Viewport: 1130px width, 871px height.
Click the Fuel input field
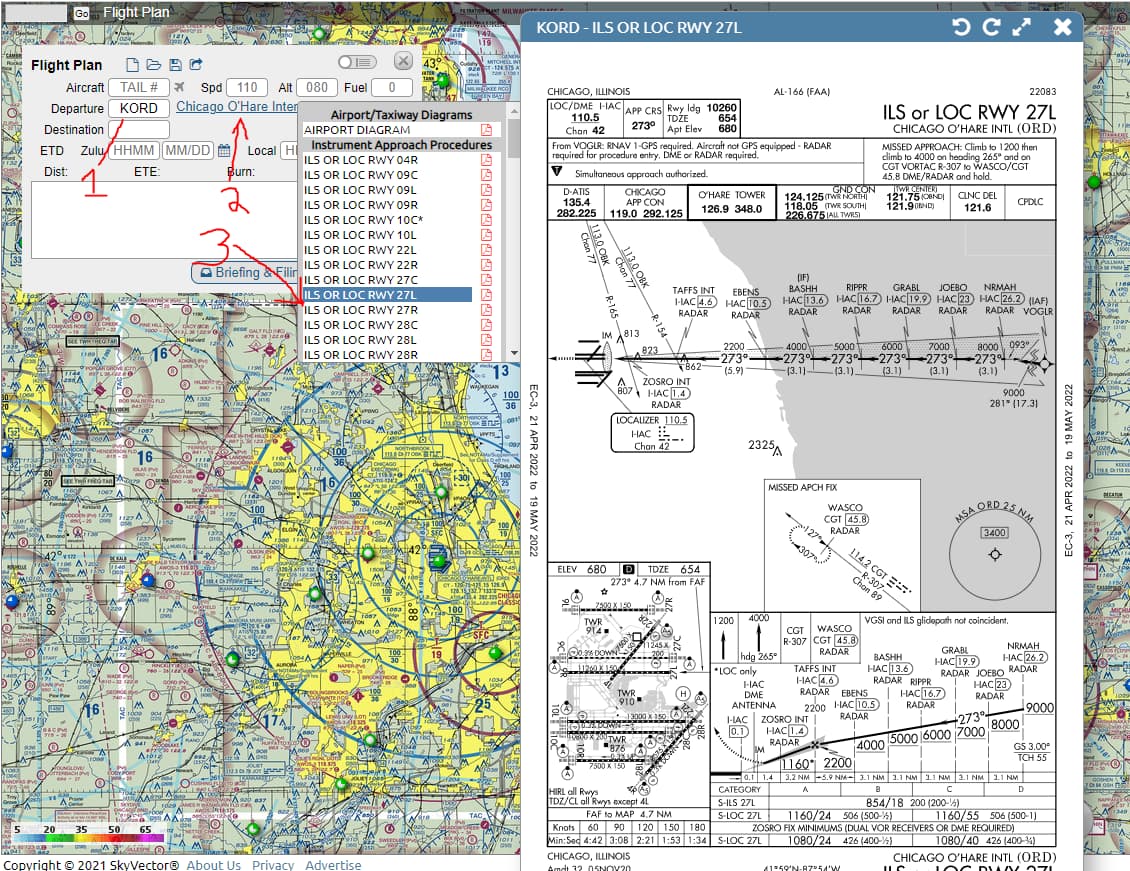(391, 87)
